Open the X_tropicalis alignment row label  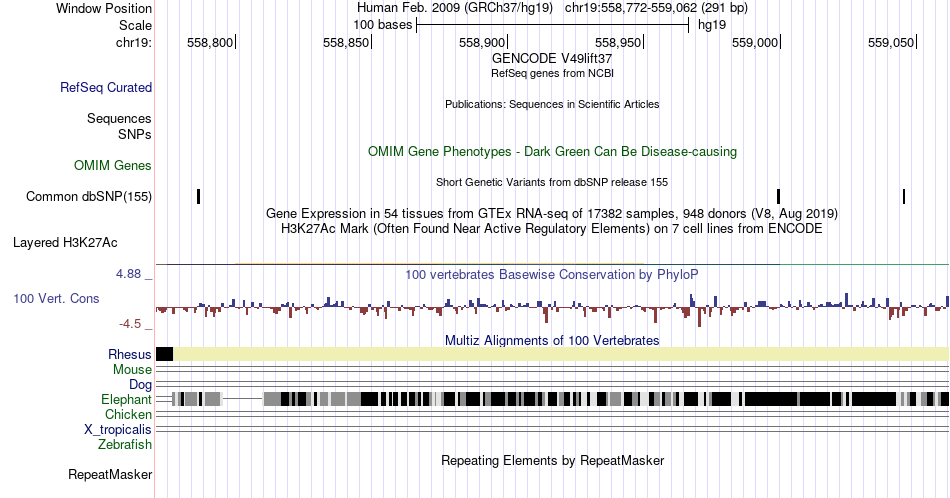pyautogui.click(x=118, y=429)
